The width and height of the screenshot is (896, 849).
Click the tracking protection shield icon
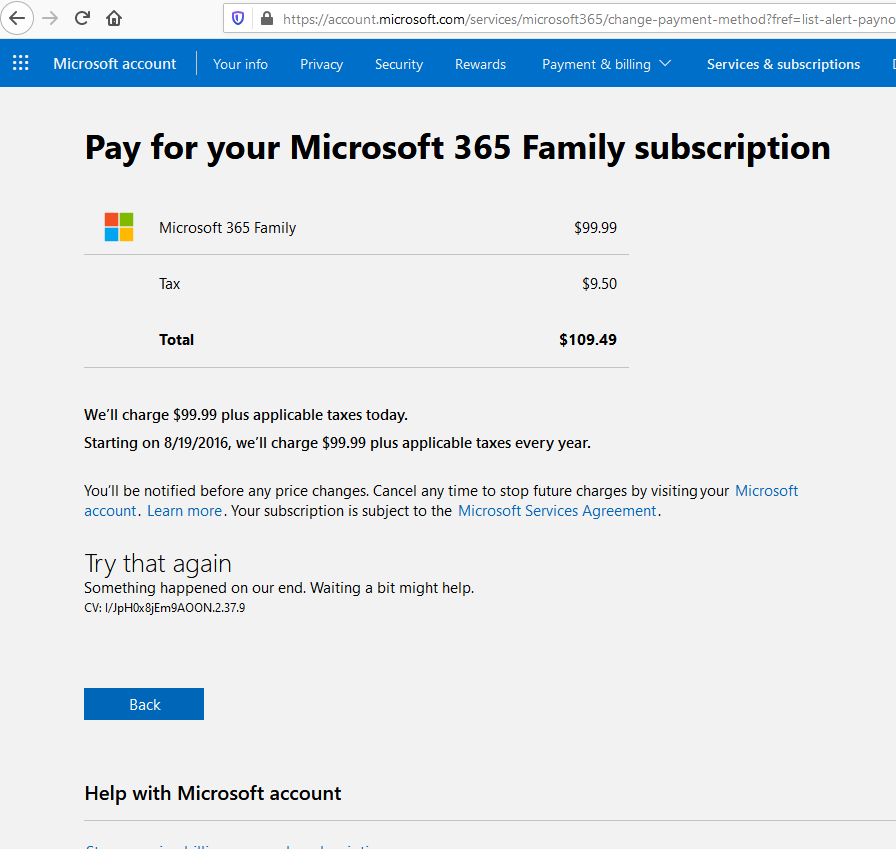click(238, 18)
